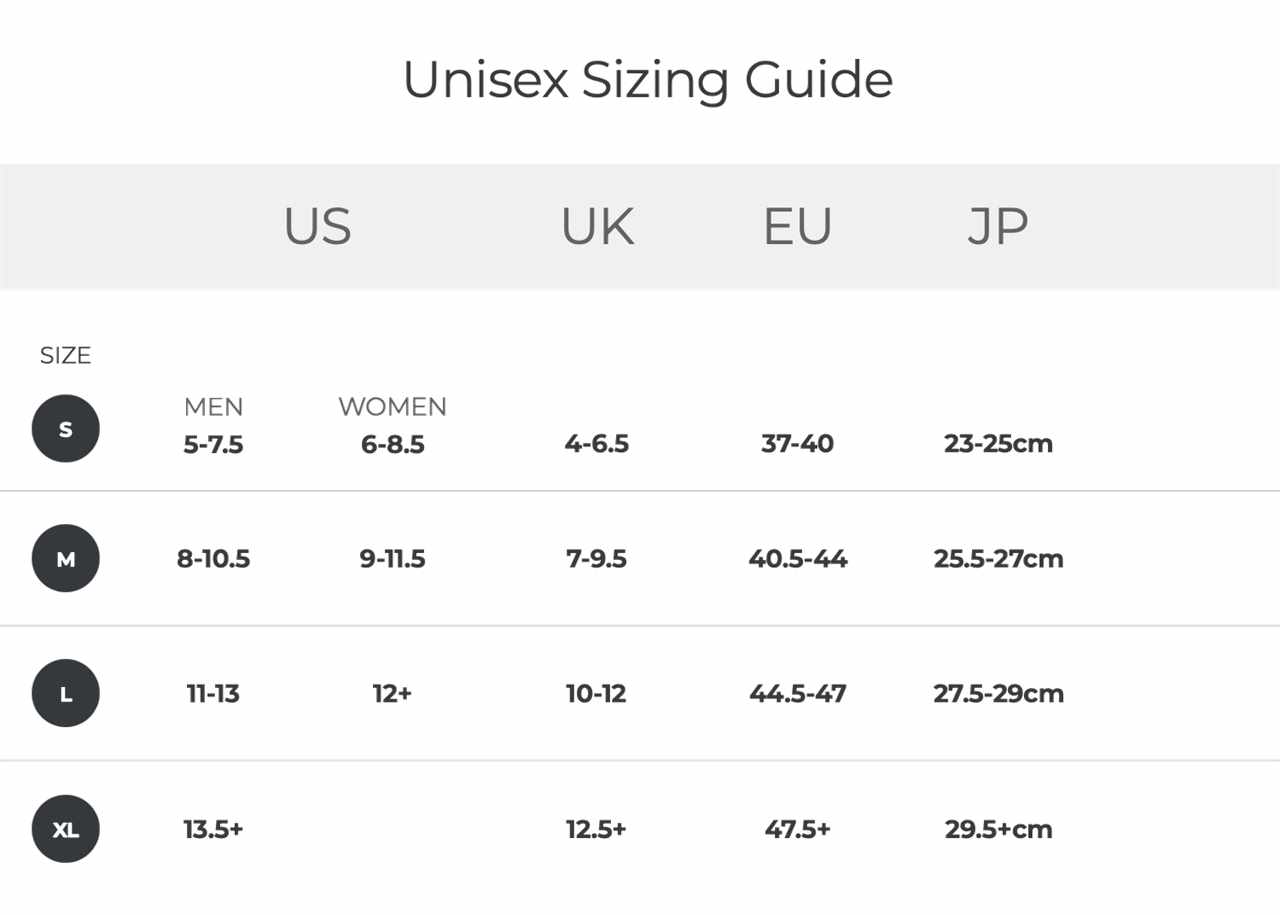Click women's US size 12+ value
This screenshot has width=1280, height=915.
click(392, 693)
